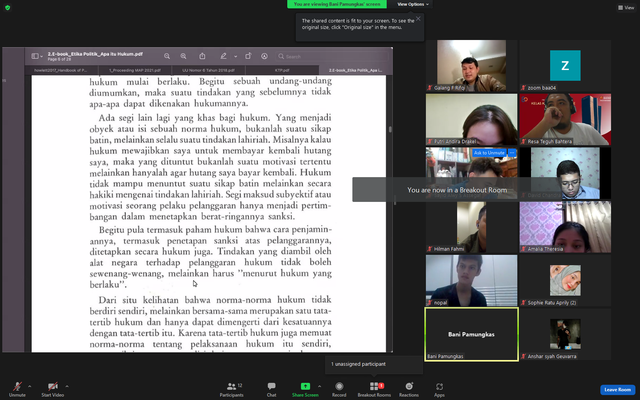
Task: Click the Leave Room button
Action: 618,389
